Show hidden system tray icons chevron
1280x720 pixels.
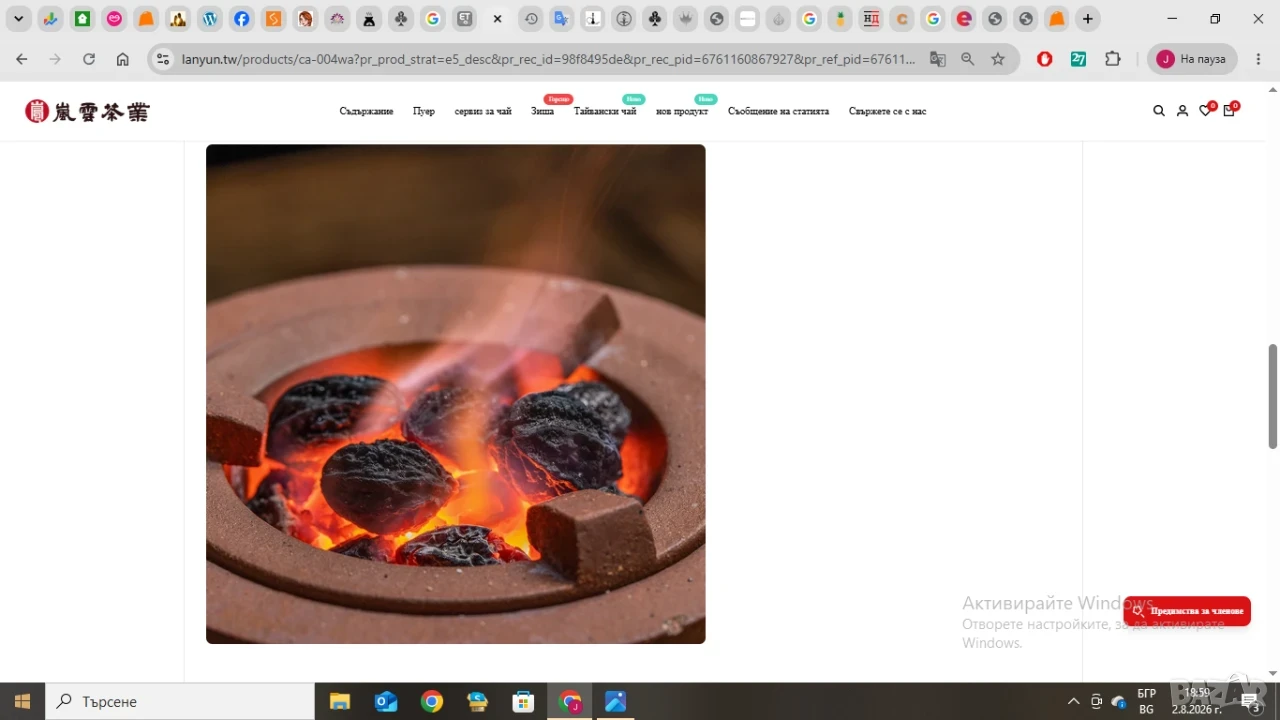(1074, 701)
